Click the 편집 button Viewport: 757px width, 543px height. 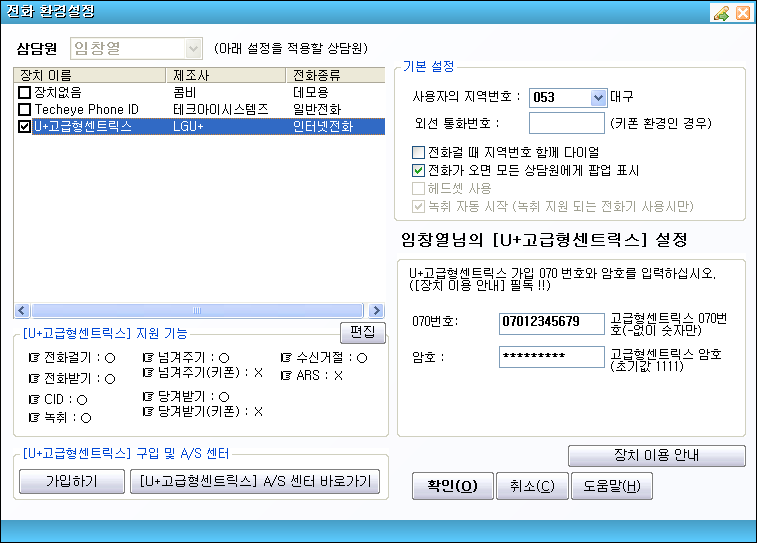pyautogui.click(x=363, y=332)
